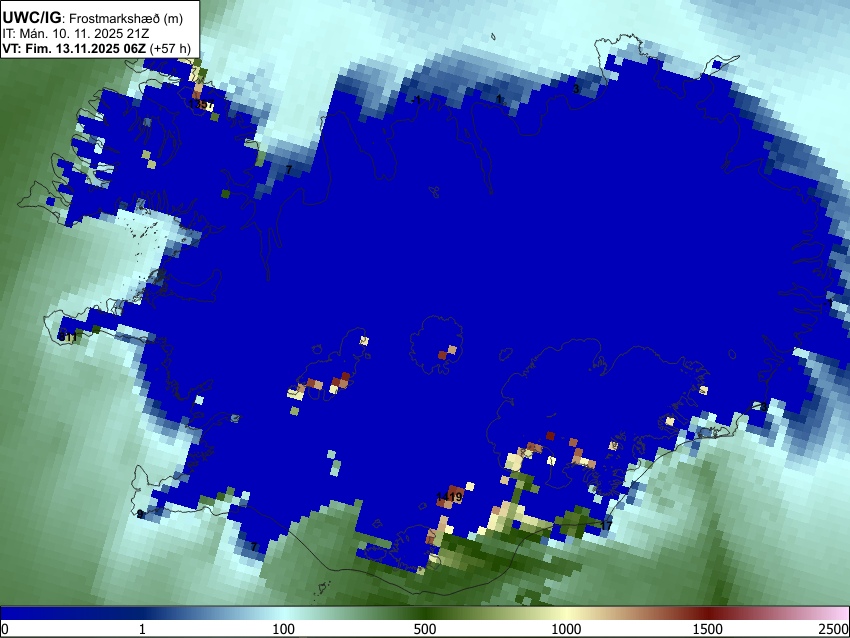Click the '500' label on the color scale

click(x=424, y=629)
